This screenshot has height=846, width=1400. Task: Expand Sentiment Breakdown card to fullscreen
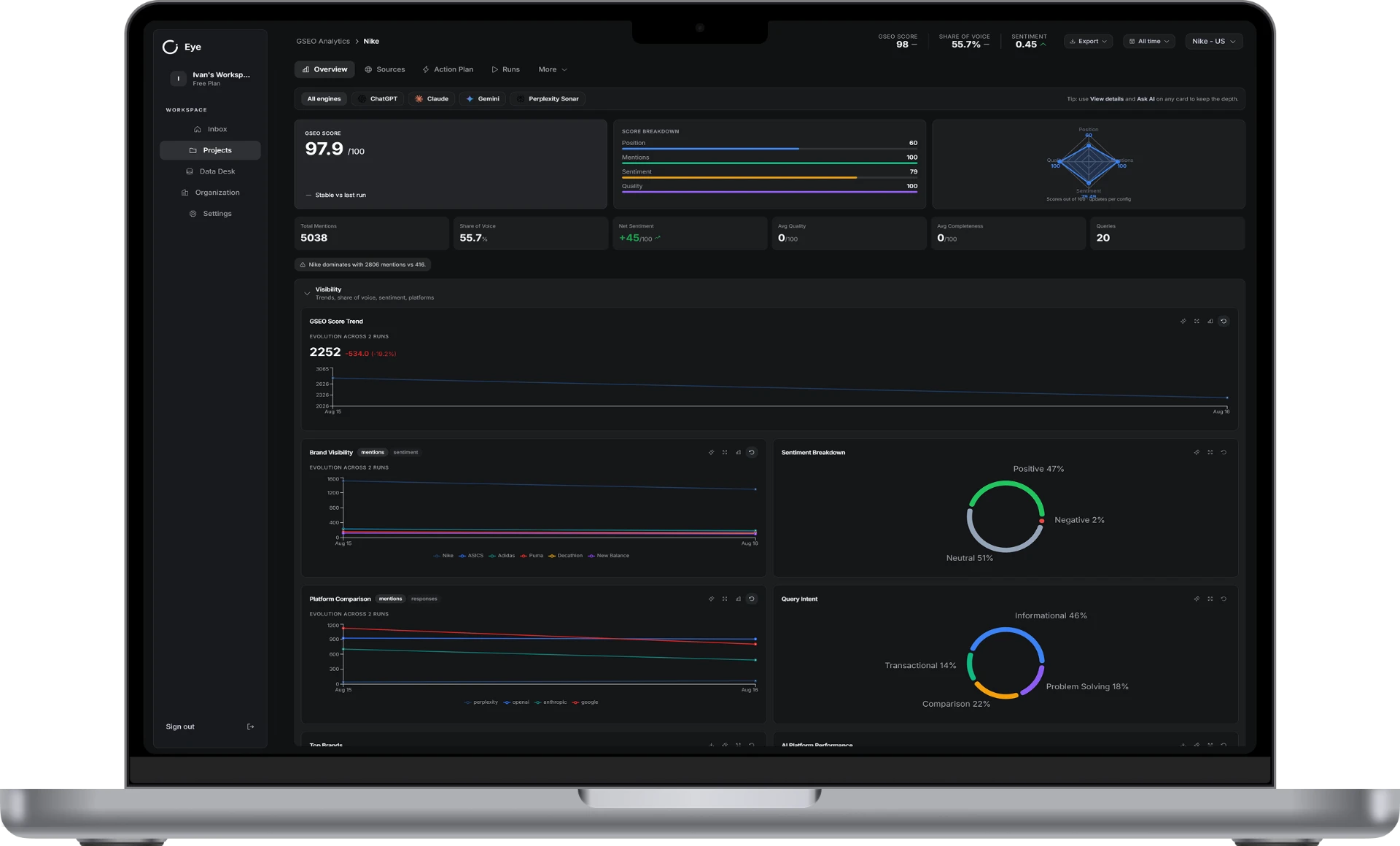point(1210,452)
